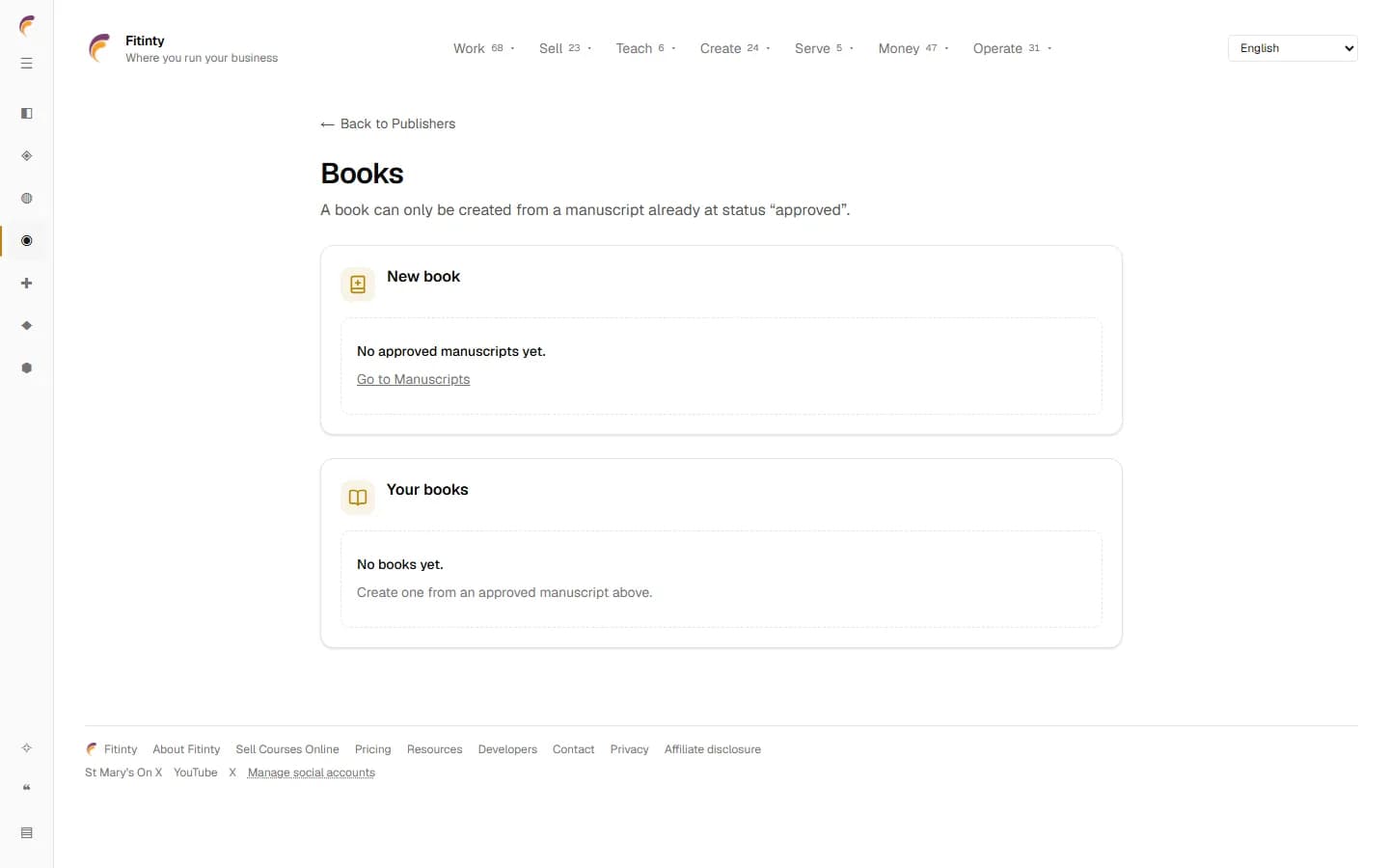Click the New book card icon
This screenshot has width=1389, height=868.
pos(358,285)
